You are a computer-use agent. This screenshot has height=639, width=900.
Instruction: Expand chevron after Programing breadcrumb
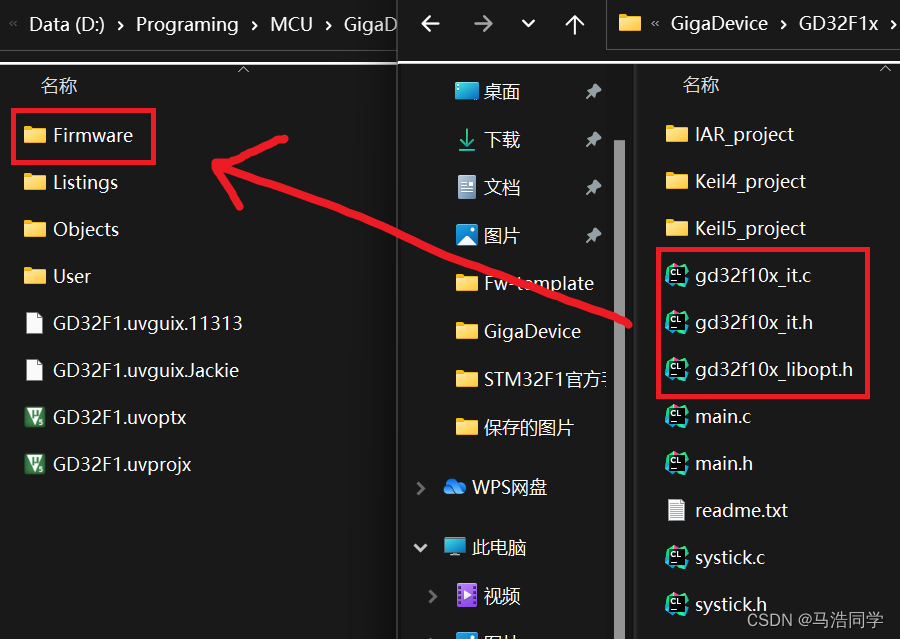[x=254, y=25]
